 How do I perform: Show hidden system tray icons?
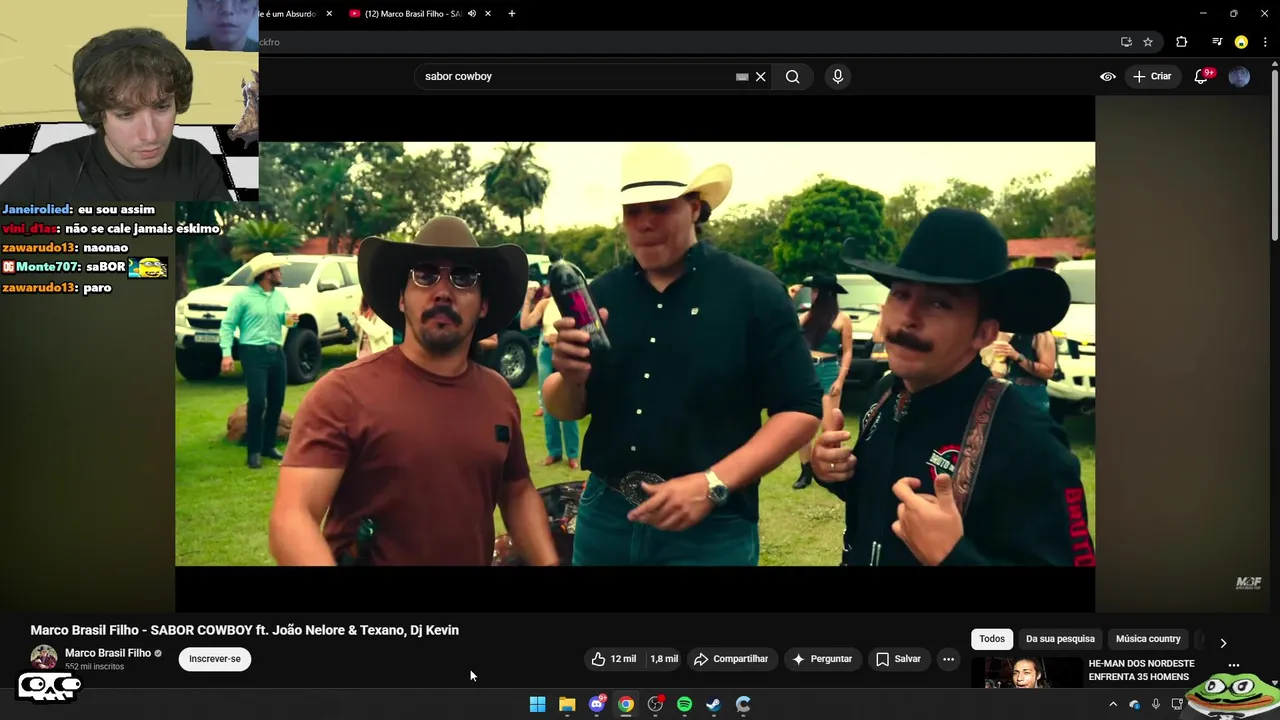pyautogui.click(x=1113, y=704)
